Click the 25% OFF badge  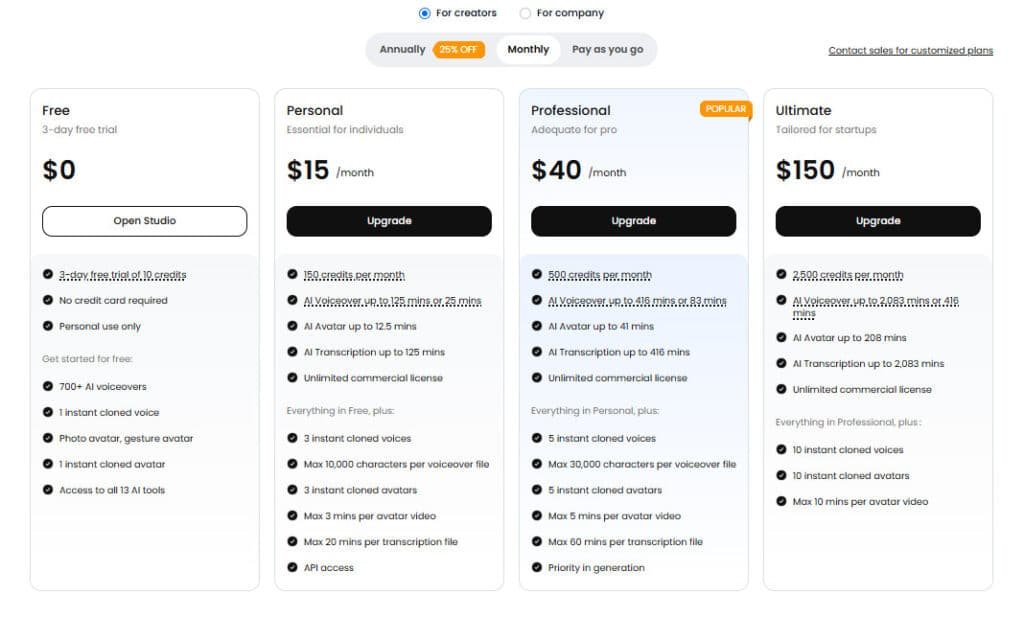pos(459,49)
